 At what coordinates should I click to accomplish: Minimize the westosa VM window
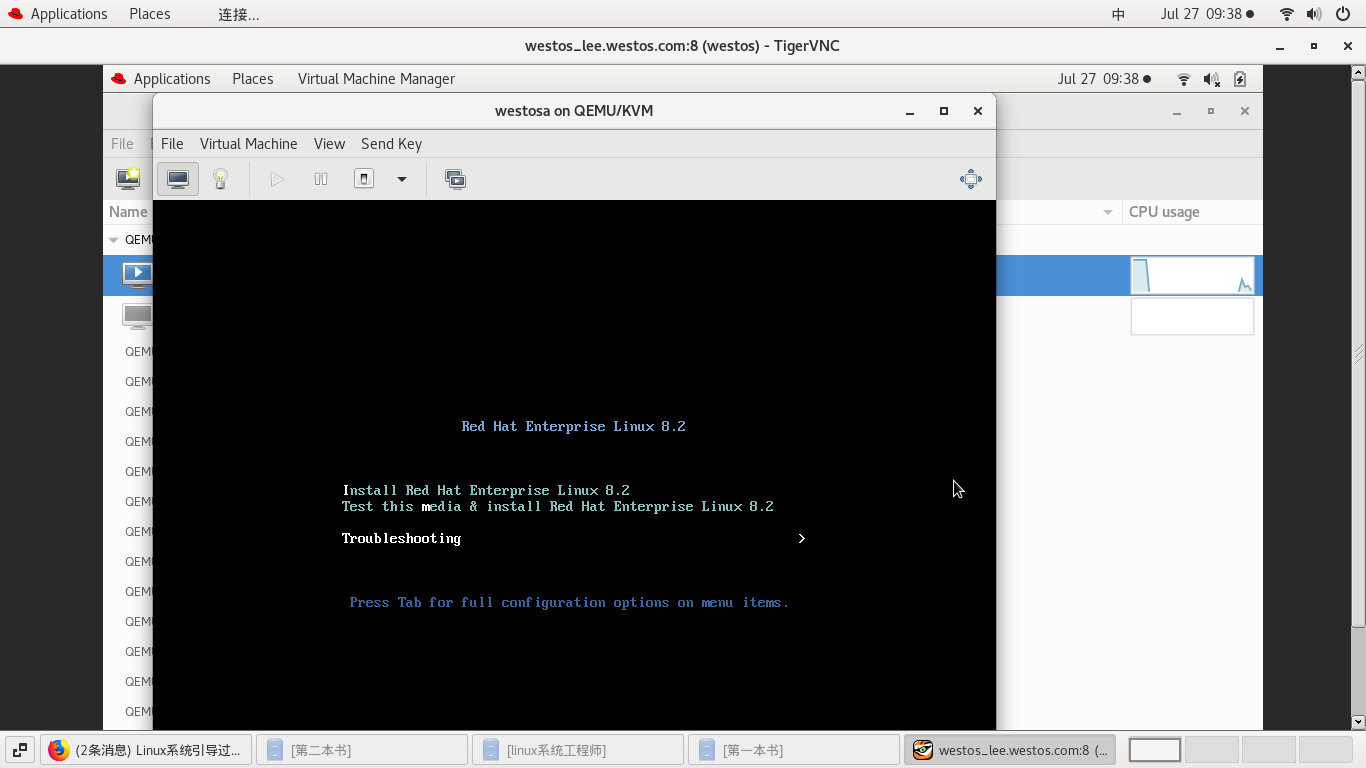point(910,111)
